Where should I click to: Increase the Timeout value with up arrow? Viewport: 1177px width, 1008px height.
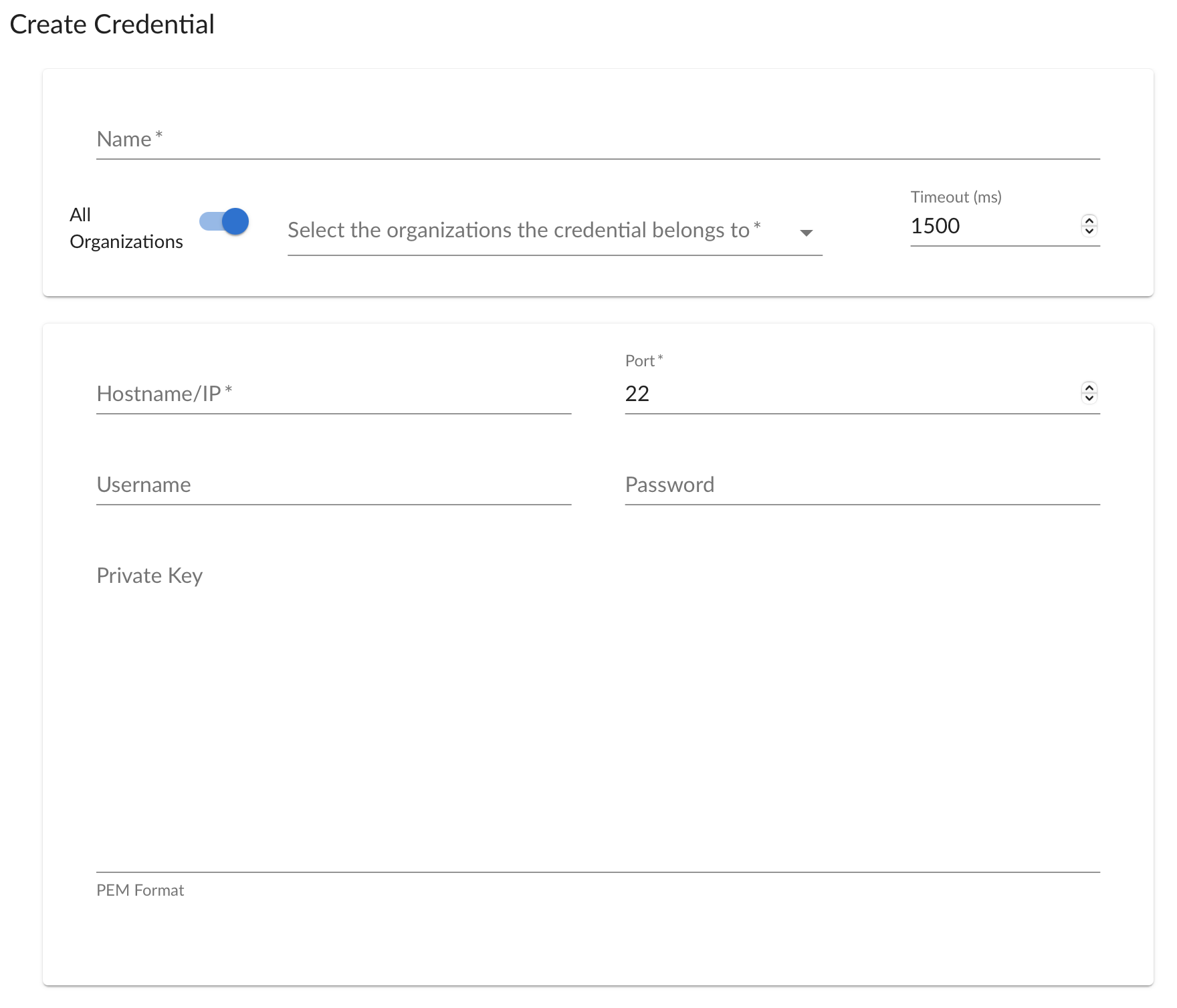point(1089,221)
